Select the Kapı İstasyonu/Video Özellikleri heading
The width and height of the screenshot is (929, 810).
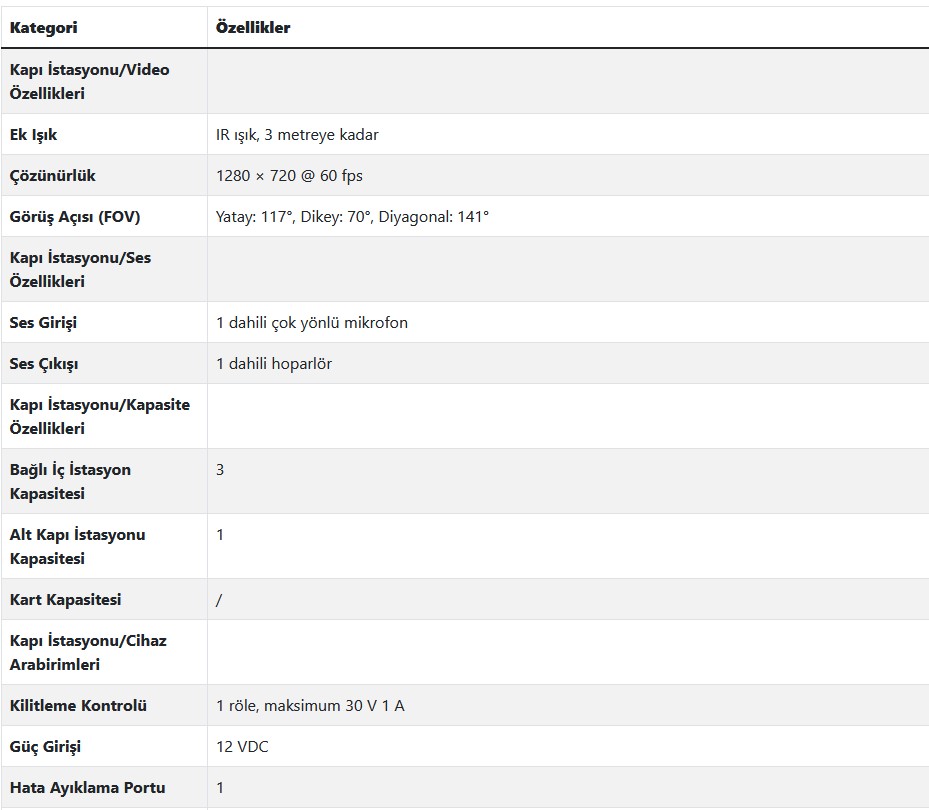[x=89, y=82]
